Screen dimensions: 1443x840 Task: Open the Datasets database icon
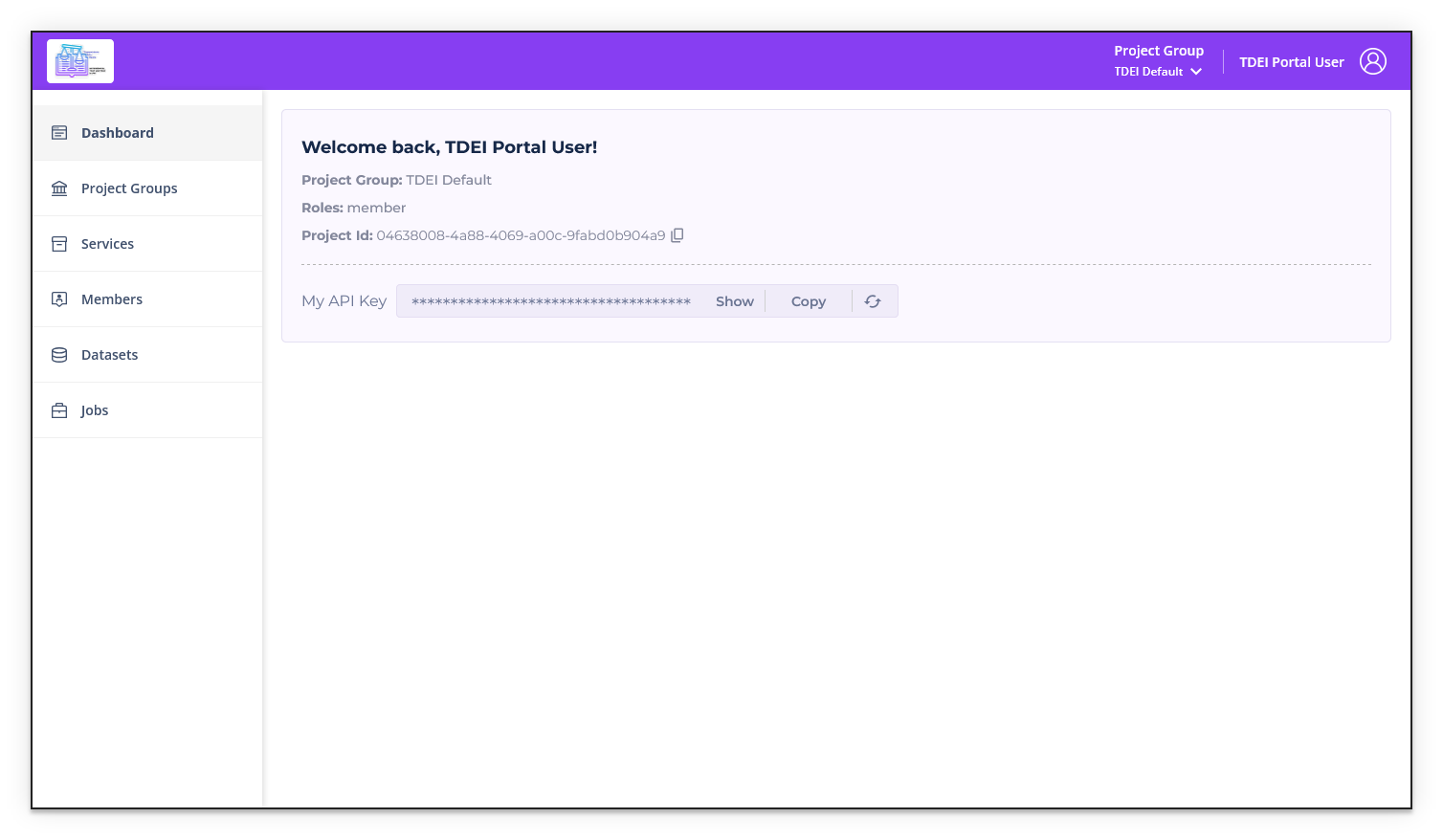[x=58, y=354]
